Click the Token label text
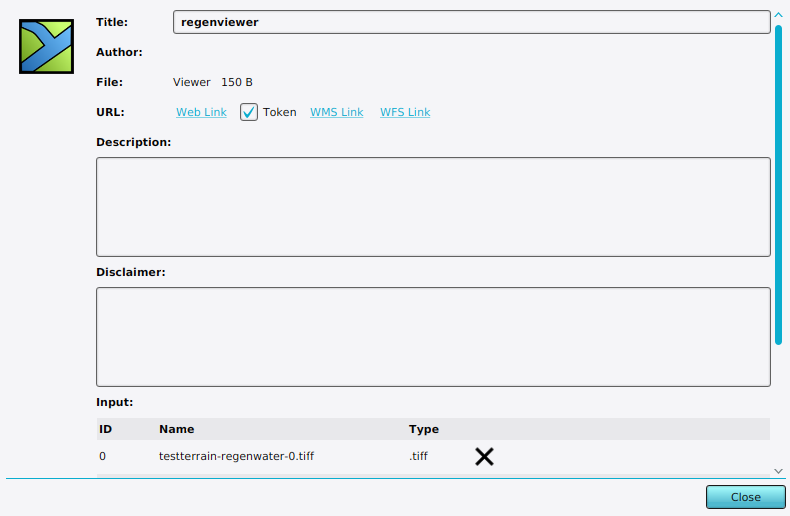Image resolution: width=790 pixels, height=516 pixels. 280,112
